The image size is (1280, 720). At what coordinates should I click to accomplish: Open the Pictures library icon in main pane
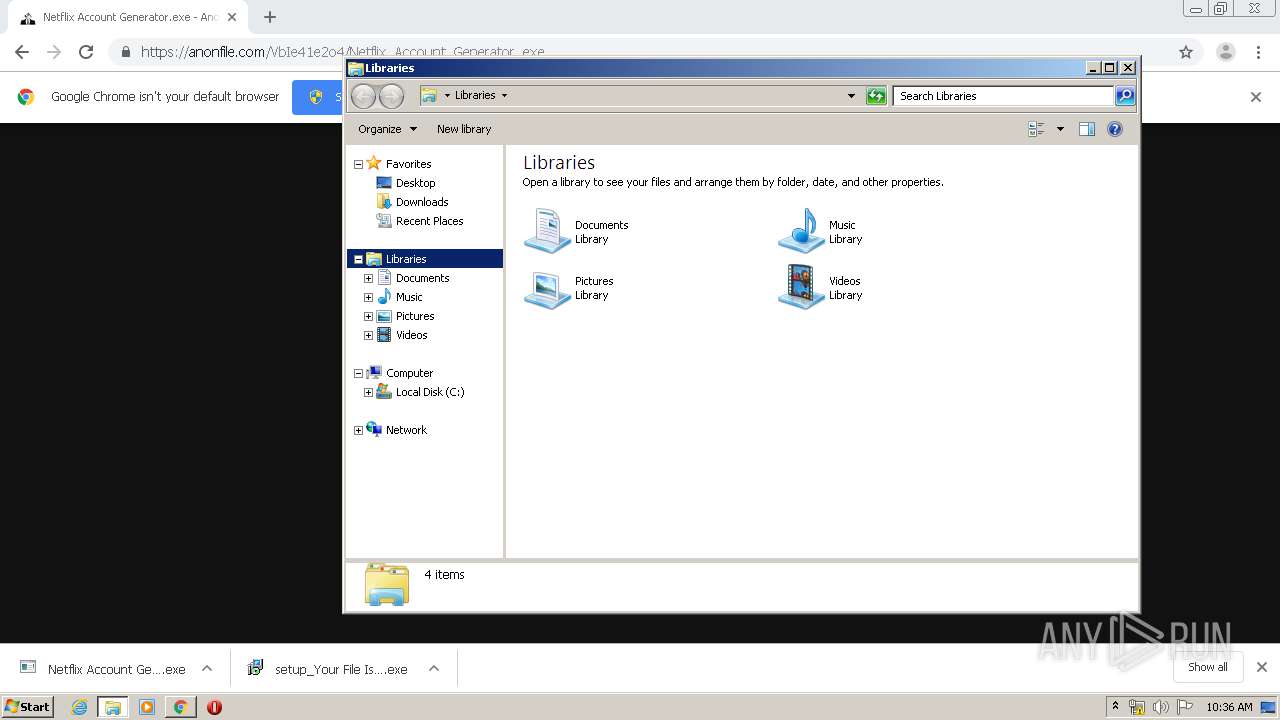tap(547, 288)
